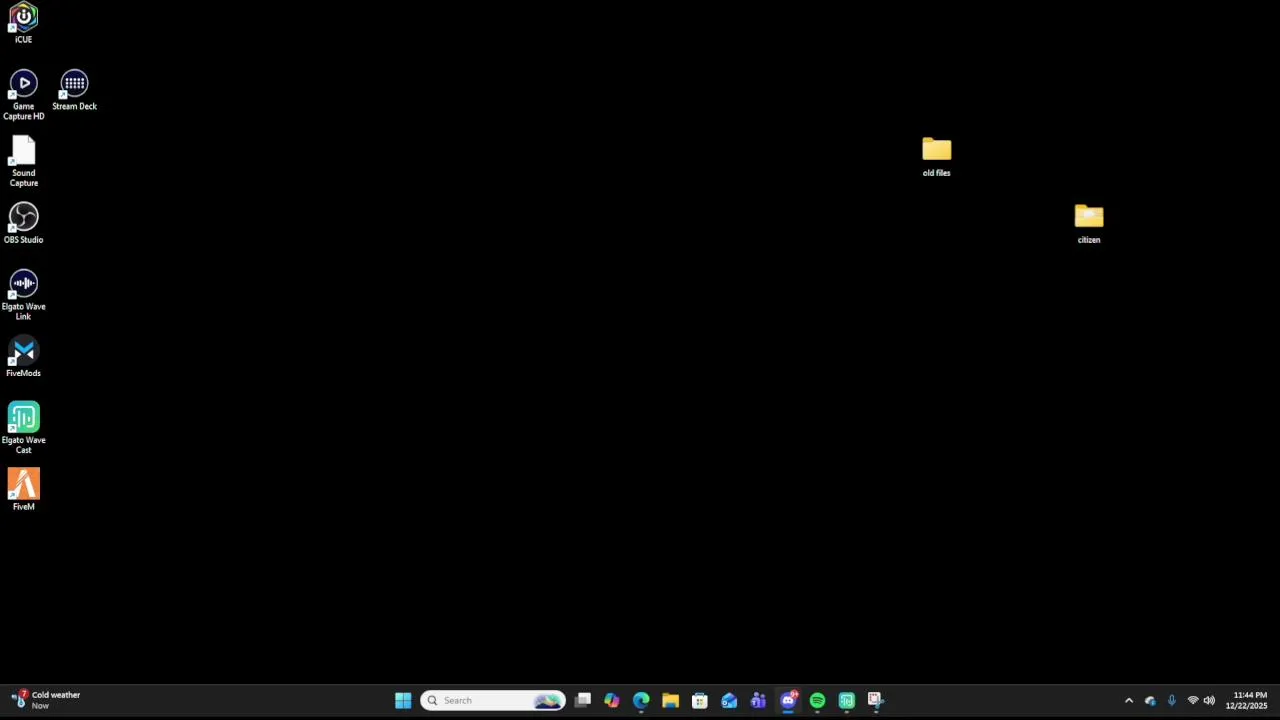The height and width of the screenshot is (720, 1280).
Task: Select the iCUE desktop shortcut
Action: [x=23, y=23]
